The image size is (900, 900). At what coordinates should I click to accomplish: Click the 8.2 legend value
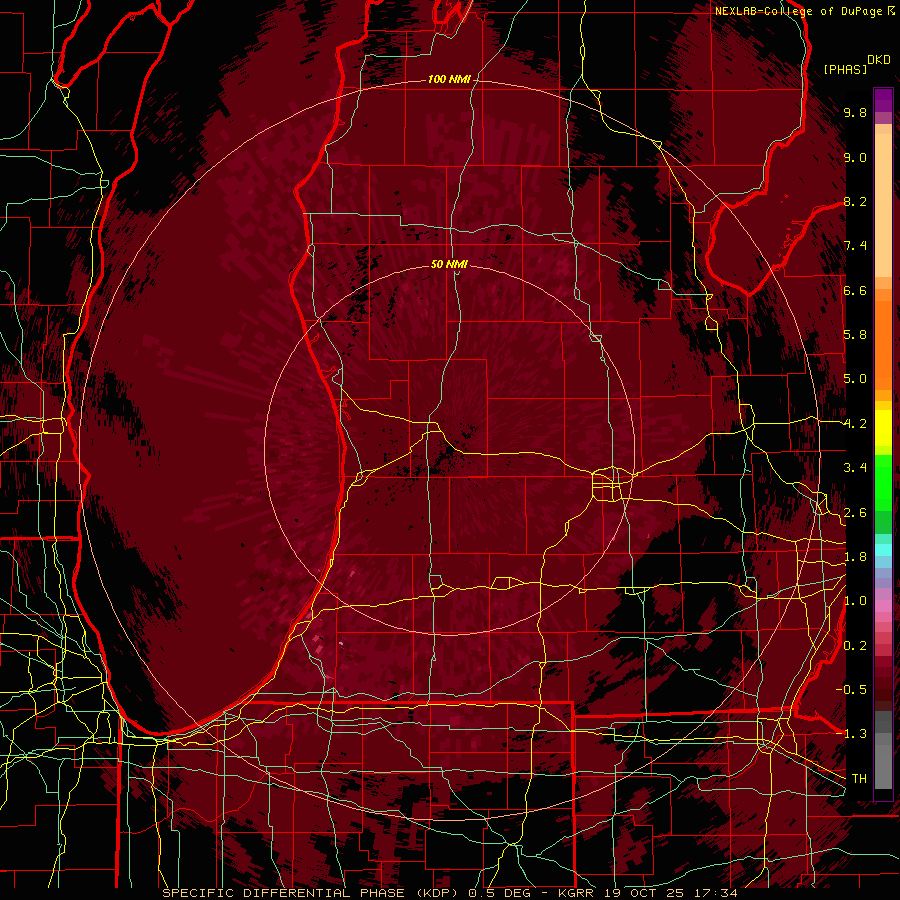855,201
